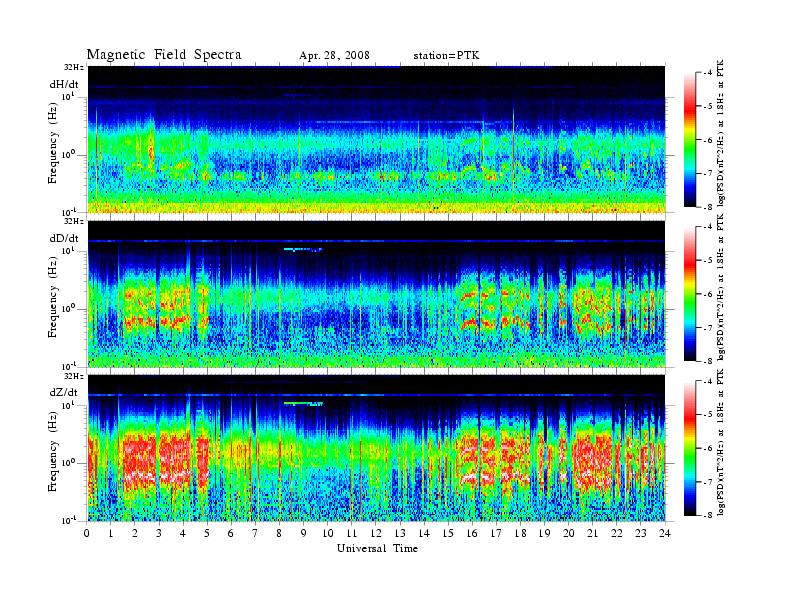Click the color scale bar beside dH/dt

click(x=690, y=139)
